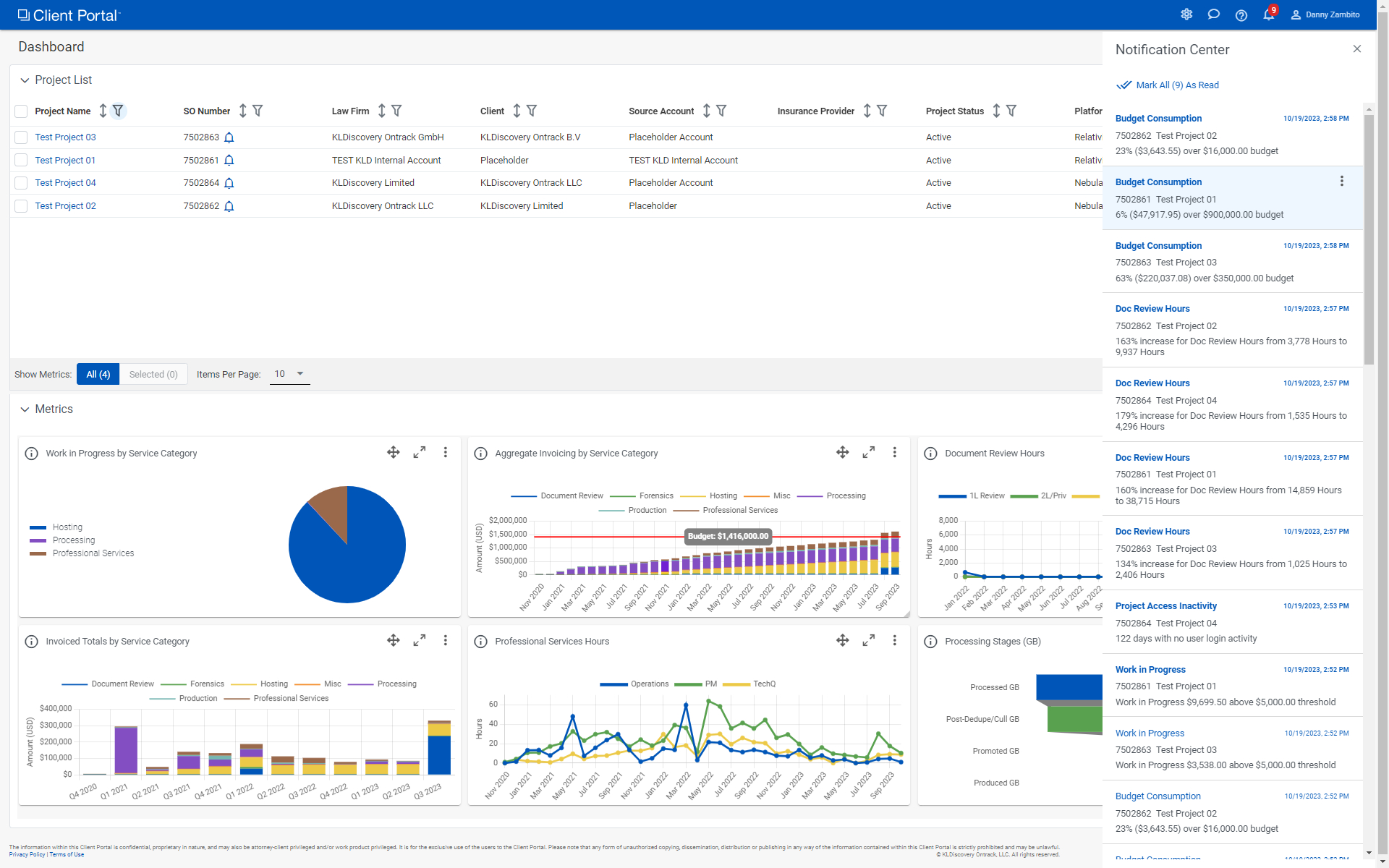Switch to the Selected (0) tab

[153, 374]
